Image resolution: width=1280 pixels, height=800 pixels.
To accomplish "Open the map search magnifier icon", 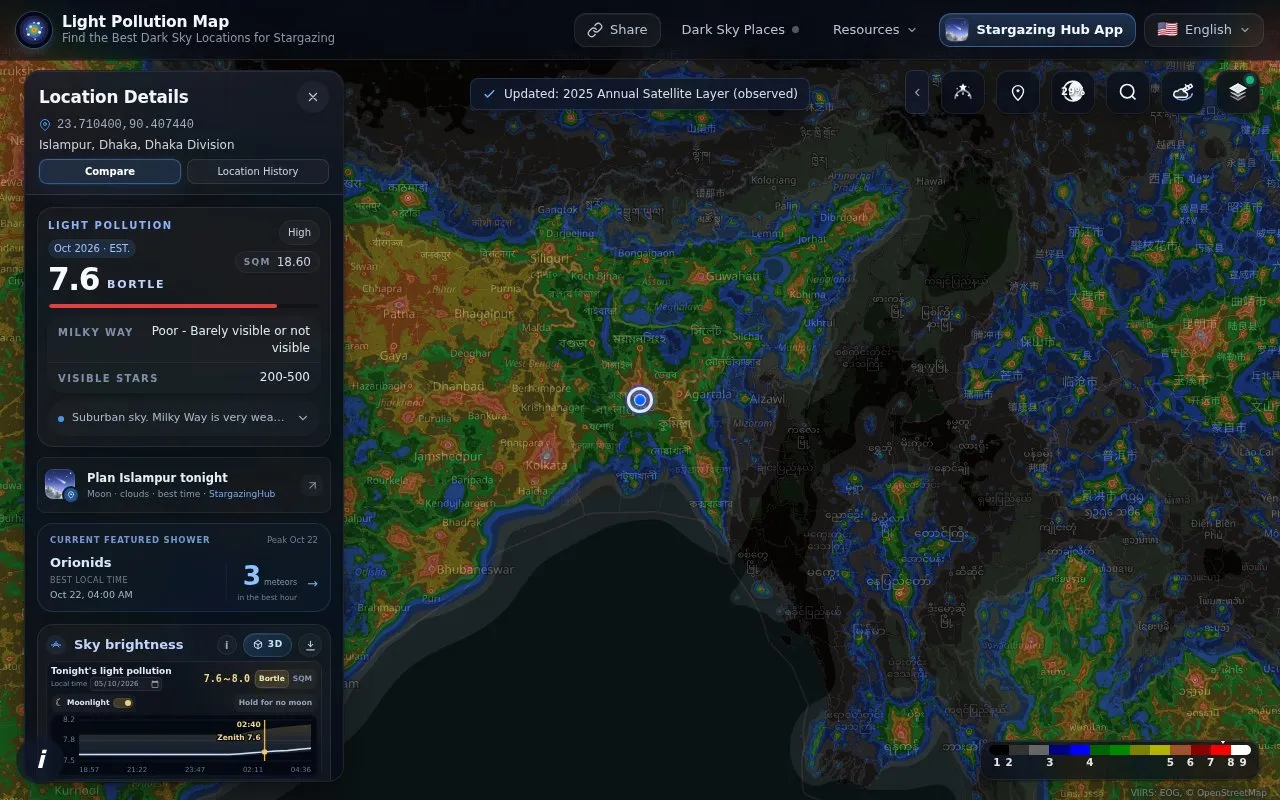I will [1128, 92].
